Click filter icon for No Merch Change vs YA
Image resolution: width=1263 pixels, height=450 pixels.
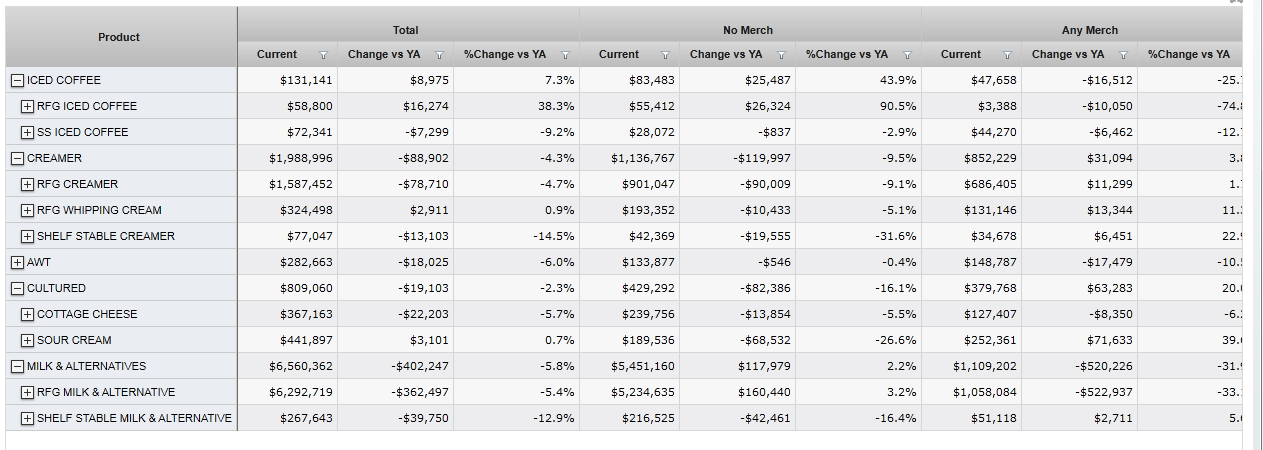[x=781, y=55]
